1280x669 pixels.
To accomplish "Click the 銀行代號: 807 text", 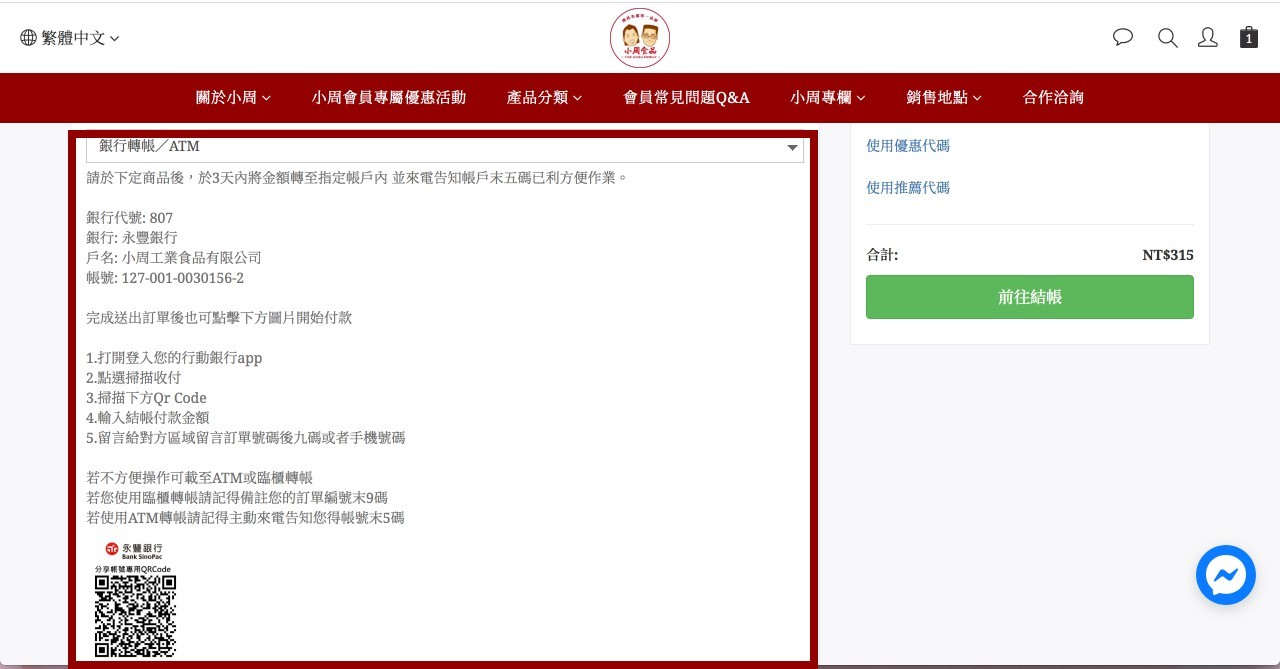I will (x=130, y=218).
